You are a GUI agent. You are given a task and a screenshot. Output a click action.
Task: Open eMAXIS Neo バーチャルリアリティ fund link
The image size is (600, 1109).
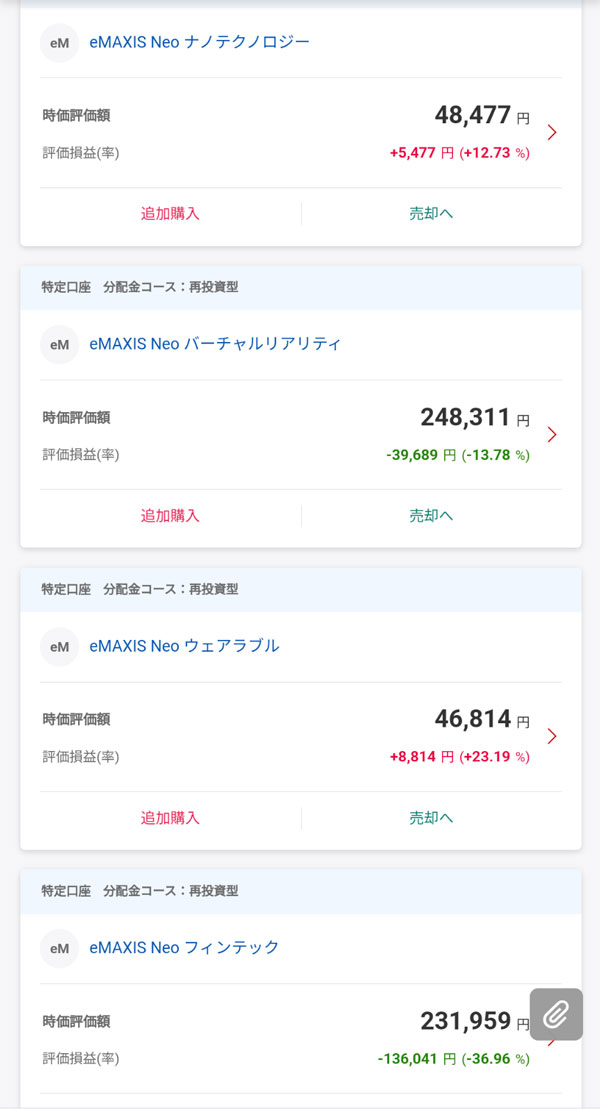(215, 344)
